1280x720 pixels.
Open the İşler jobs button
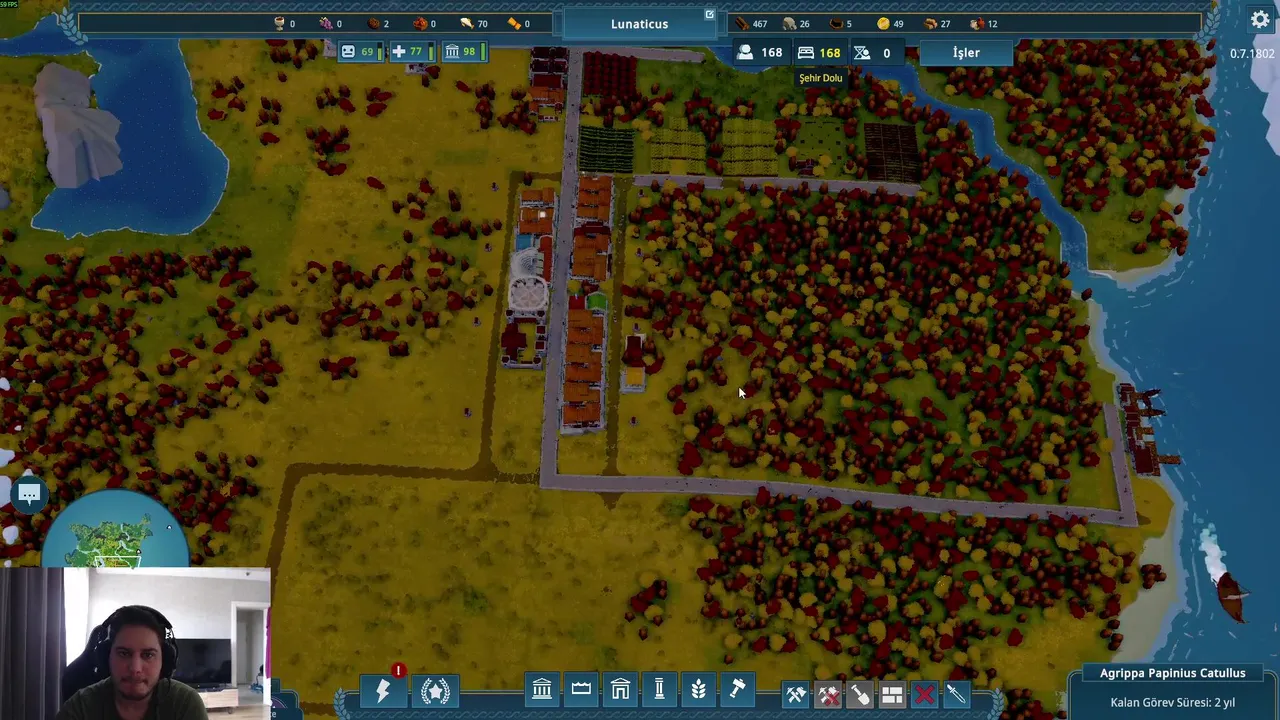click(966, 52)
